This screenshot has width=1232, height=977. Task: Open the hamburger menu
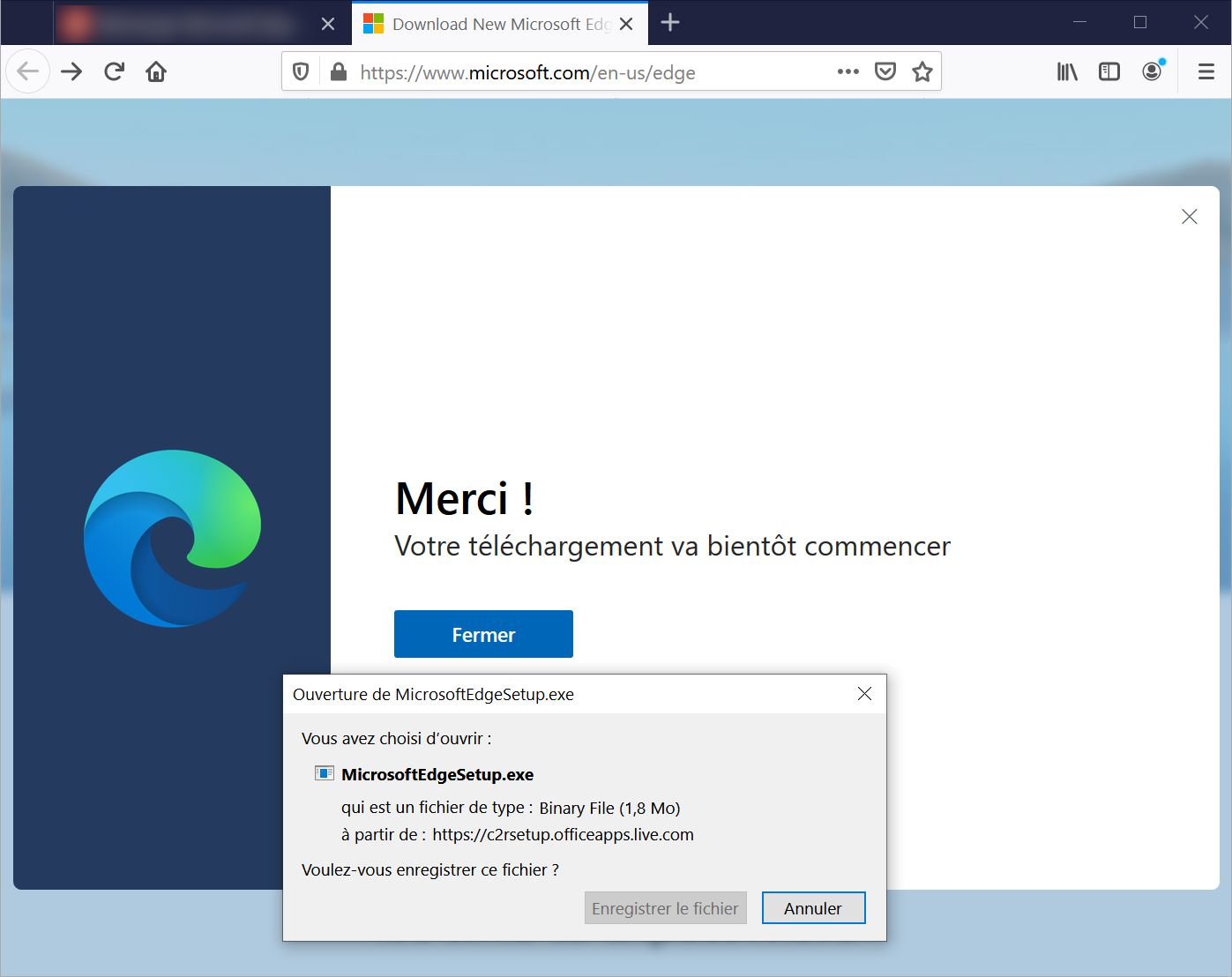point(1205,71)
